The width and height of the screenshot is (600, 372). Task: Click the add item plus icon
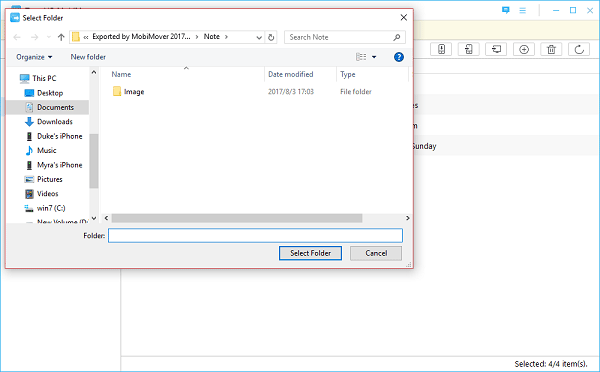[x=524, y=49]
